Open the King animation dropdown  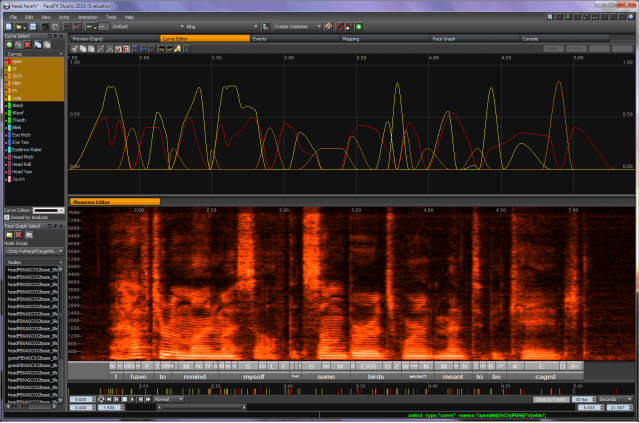click(222, 27)
